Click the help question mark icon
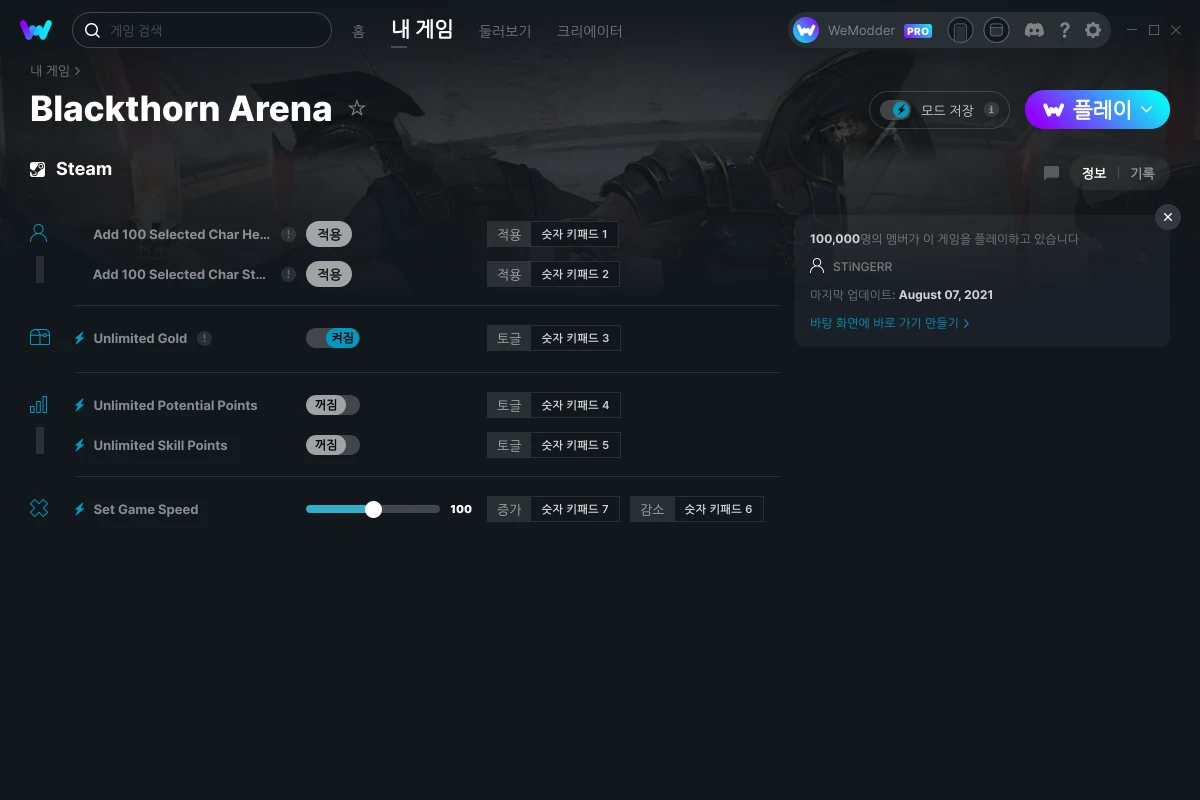The image size is (1200, 800). coord(1064,30)
